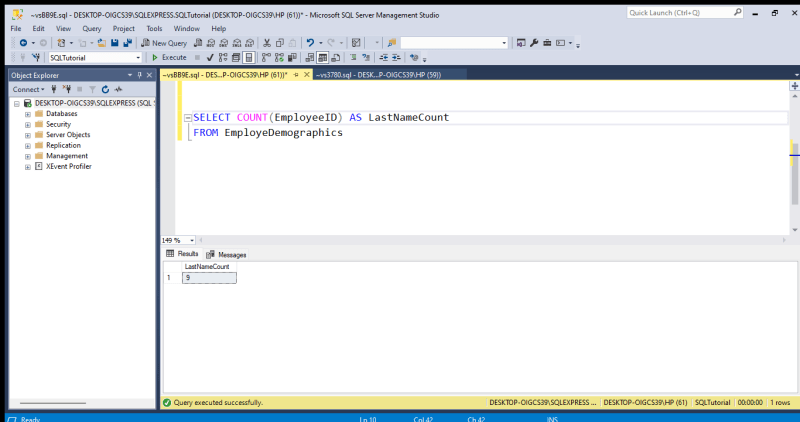Open the Query menu
This screenshot has width=800, height=422.
point(92,29)
